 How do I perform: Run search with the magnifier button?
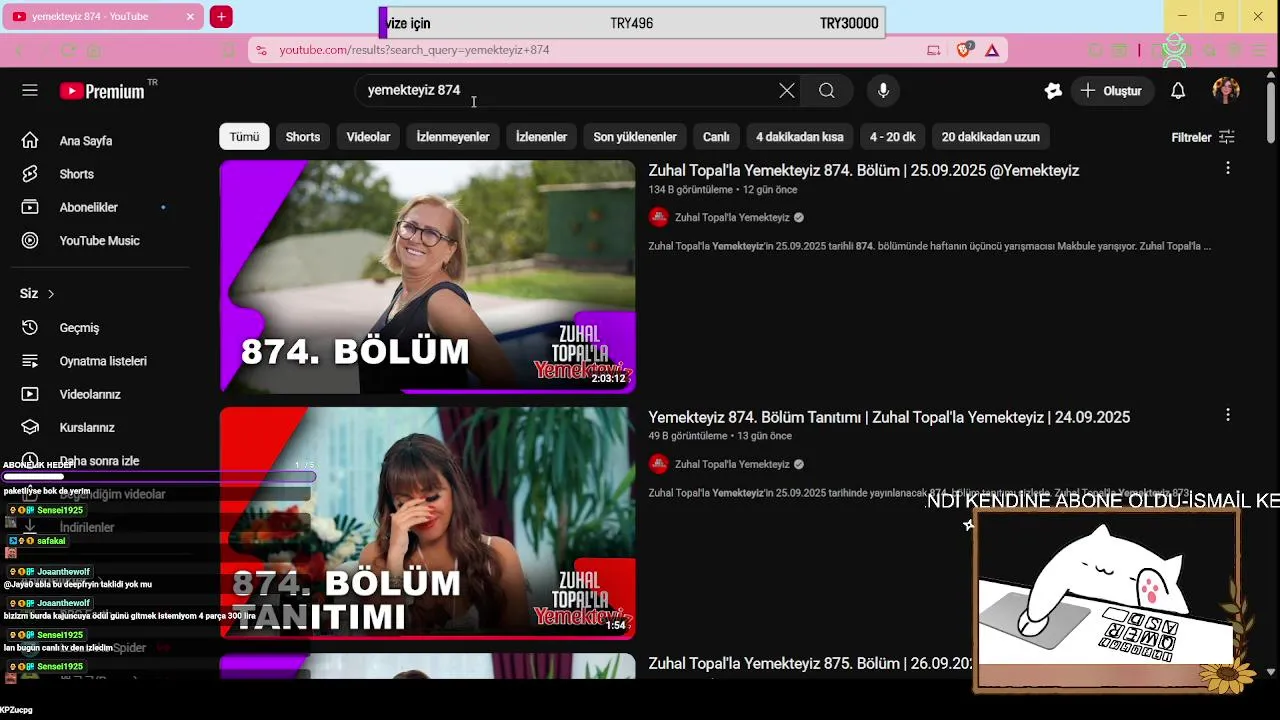click(x=827, y=91)
